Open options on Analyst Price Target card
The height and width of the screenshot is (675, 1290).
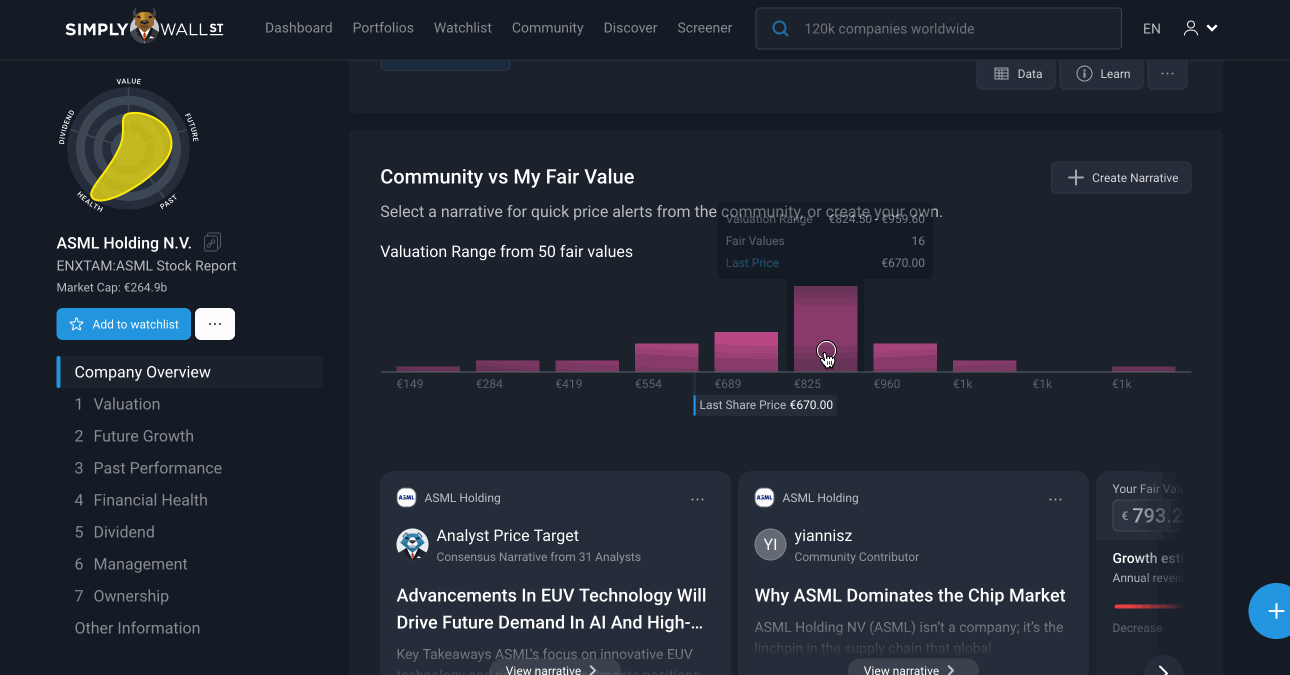tap(697, 499)
